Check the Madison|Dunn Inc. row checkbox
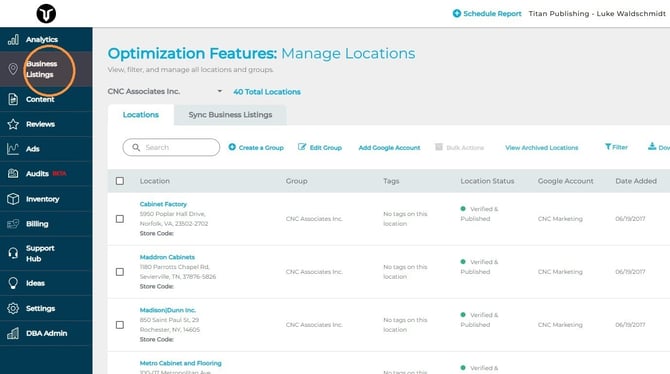The height and width of the screenshot is (374, 670). [120, 325]
